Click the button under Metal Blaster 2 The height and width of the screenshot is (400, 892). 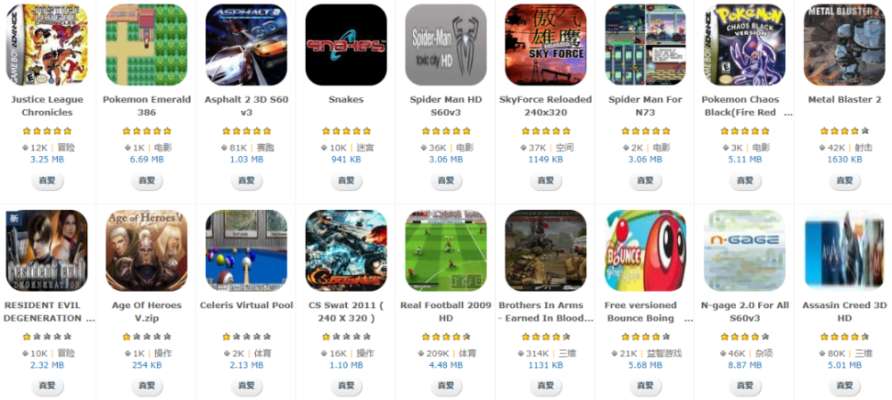coord(845,181)
